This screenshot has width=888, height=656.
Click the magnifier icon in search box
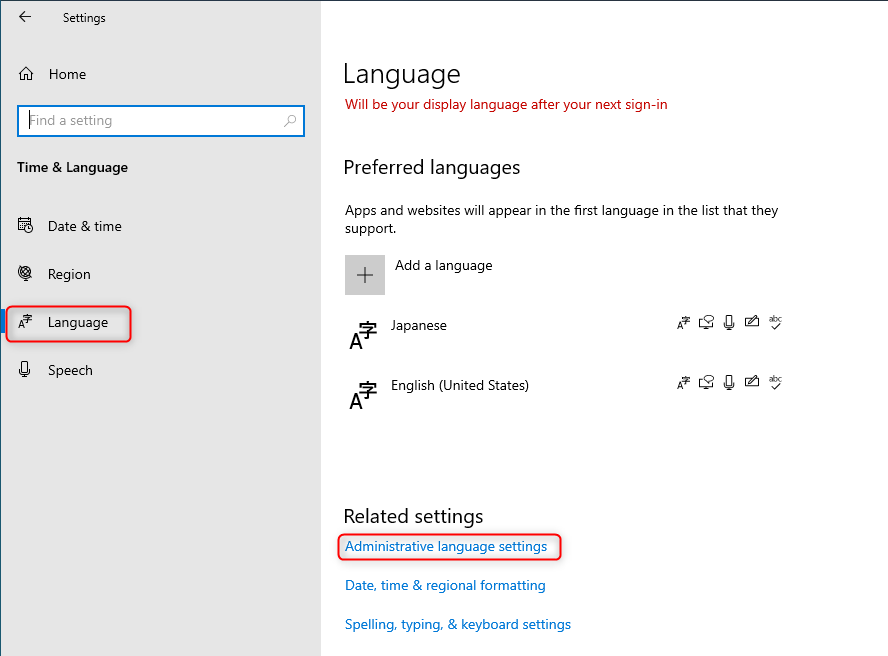tap(290, 121)
